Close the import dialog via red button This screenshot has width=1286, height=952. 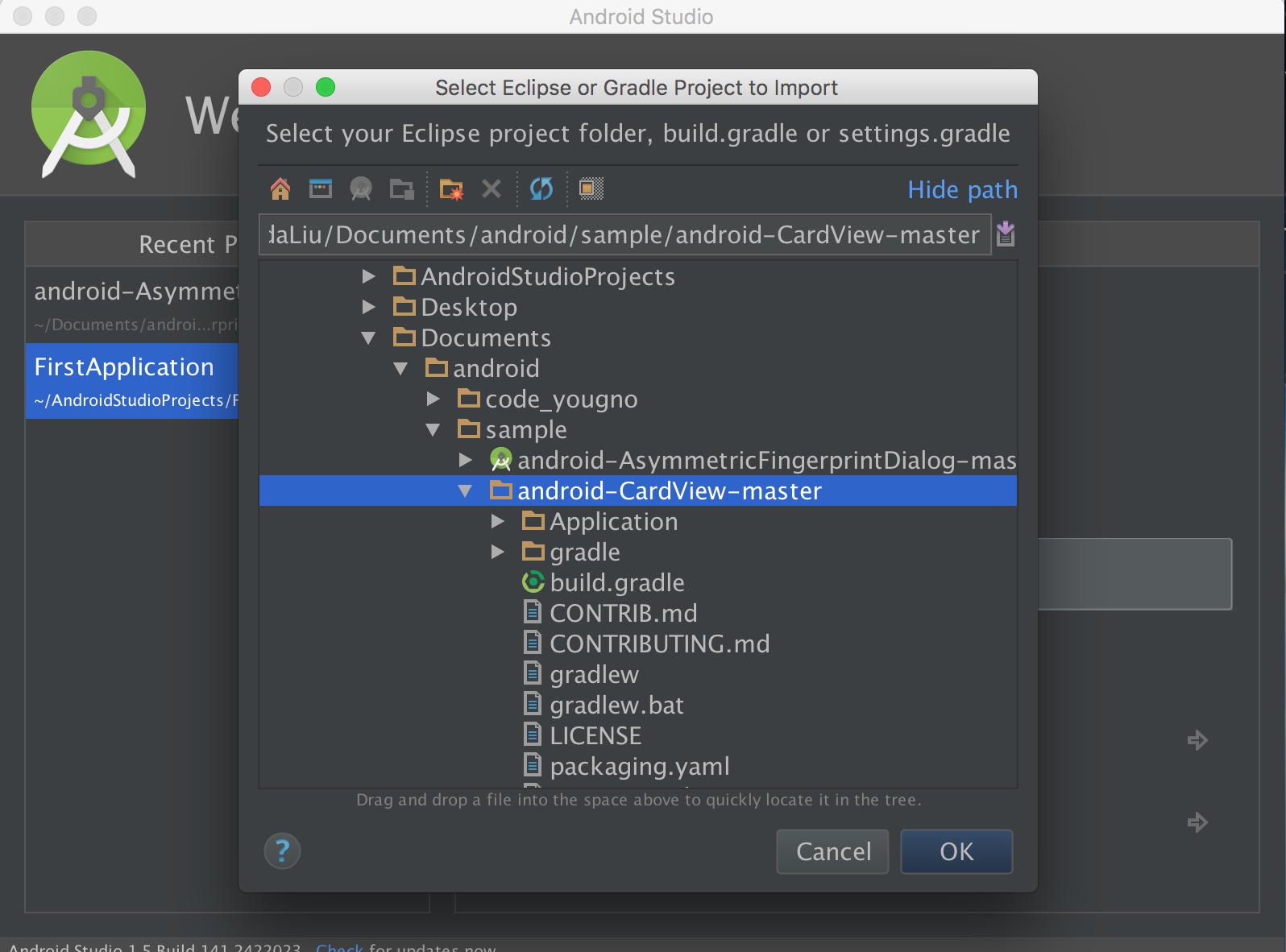pos(261,87)
